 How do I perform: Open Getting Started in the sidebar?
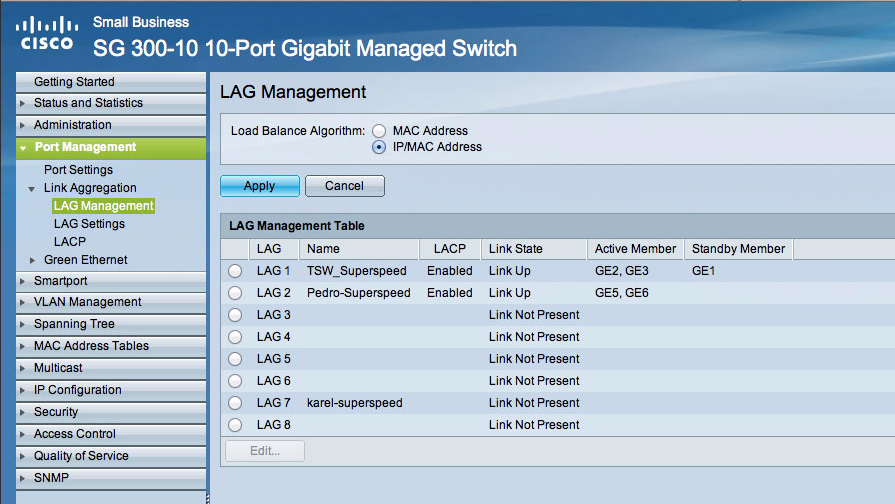(x=74, y=82)
